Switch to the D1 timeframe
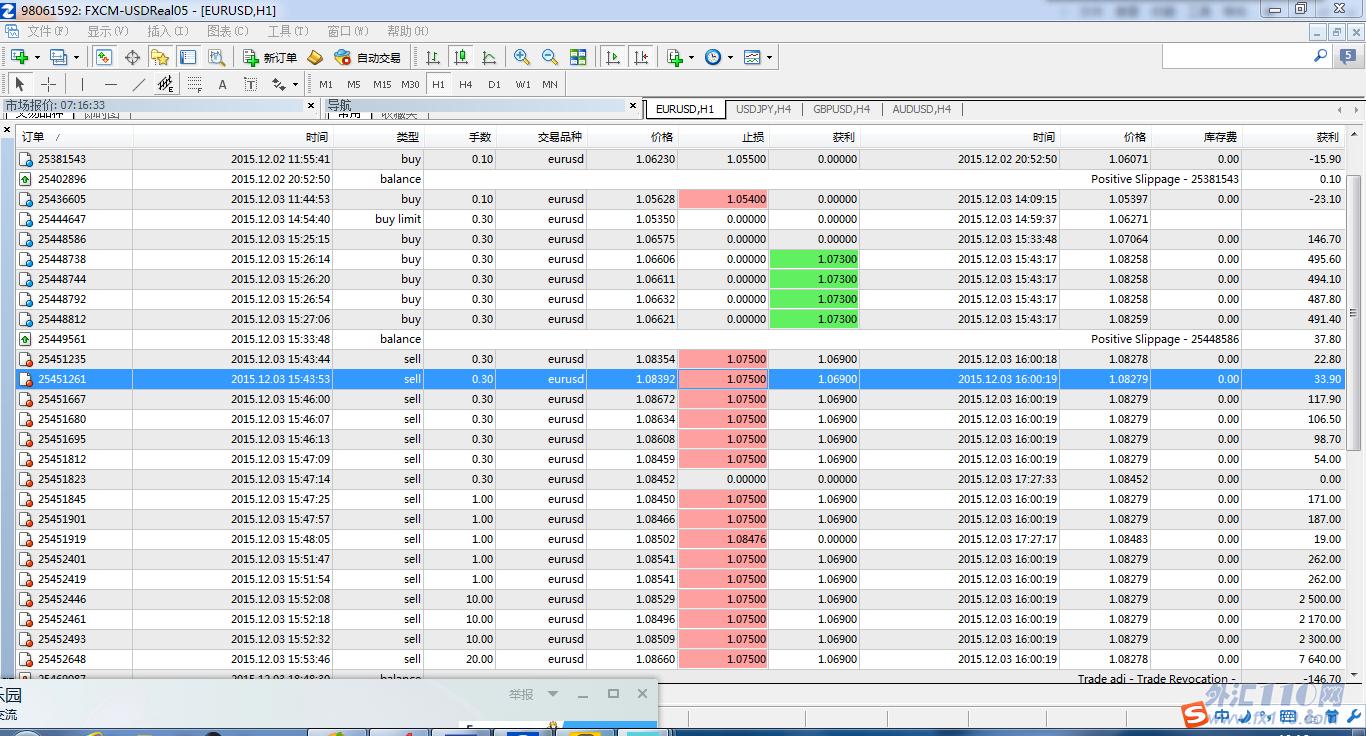 tap(494, 85)
